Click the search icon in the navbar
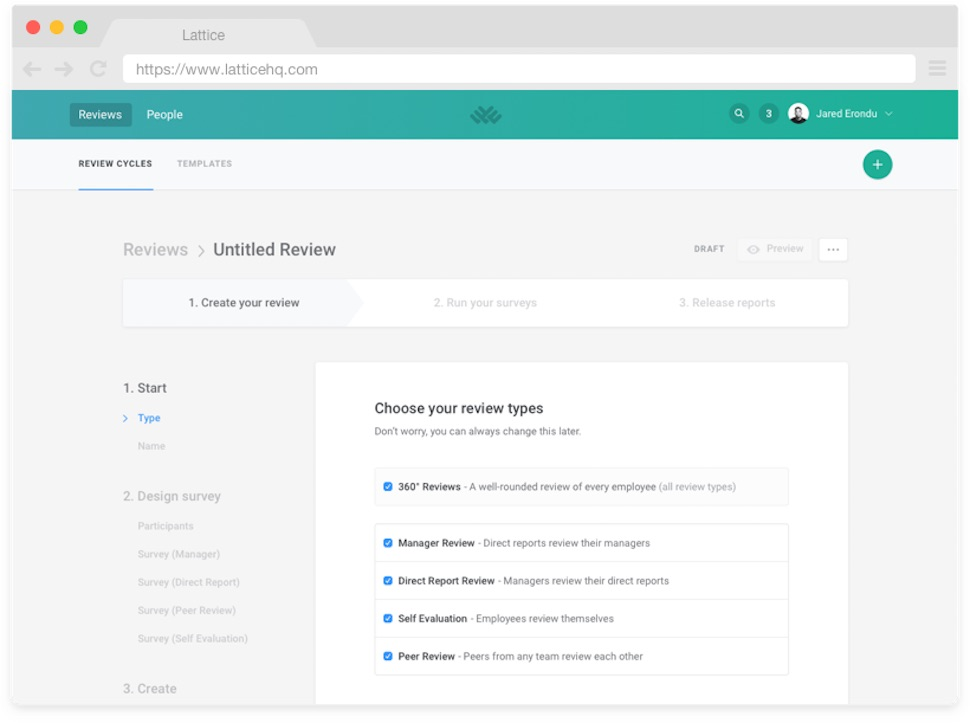The height and width of the screenshot is (723, 970). coord(739,113)
